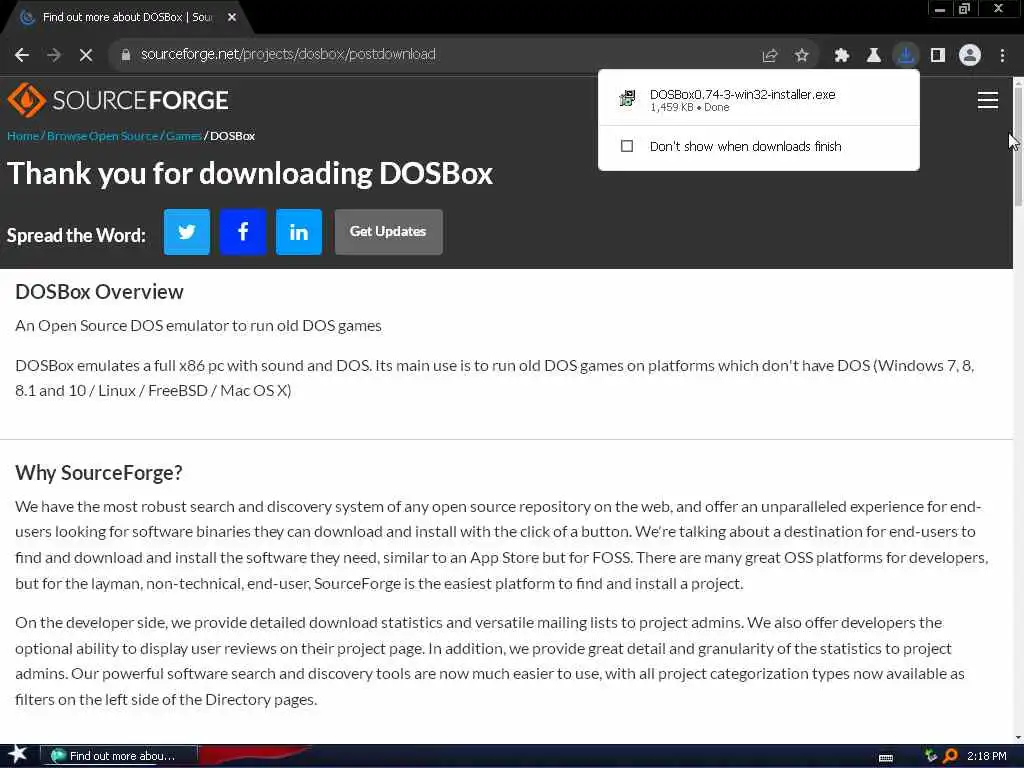Click the forward navigation arrow
1024x768 pixels.
[x=54, y=55]
